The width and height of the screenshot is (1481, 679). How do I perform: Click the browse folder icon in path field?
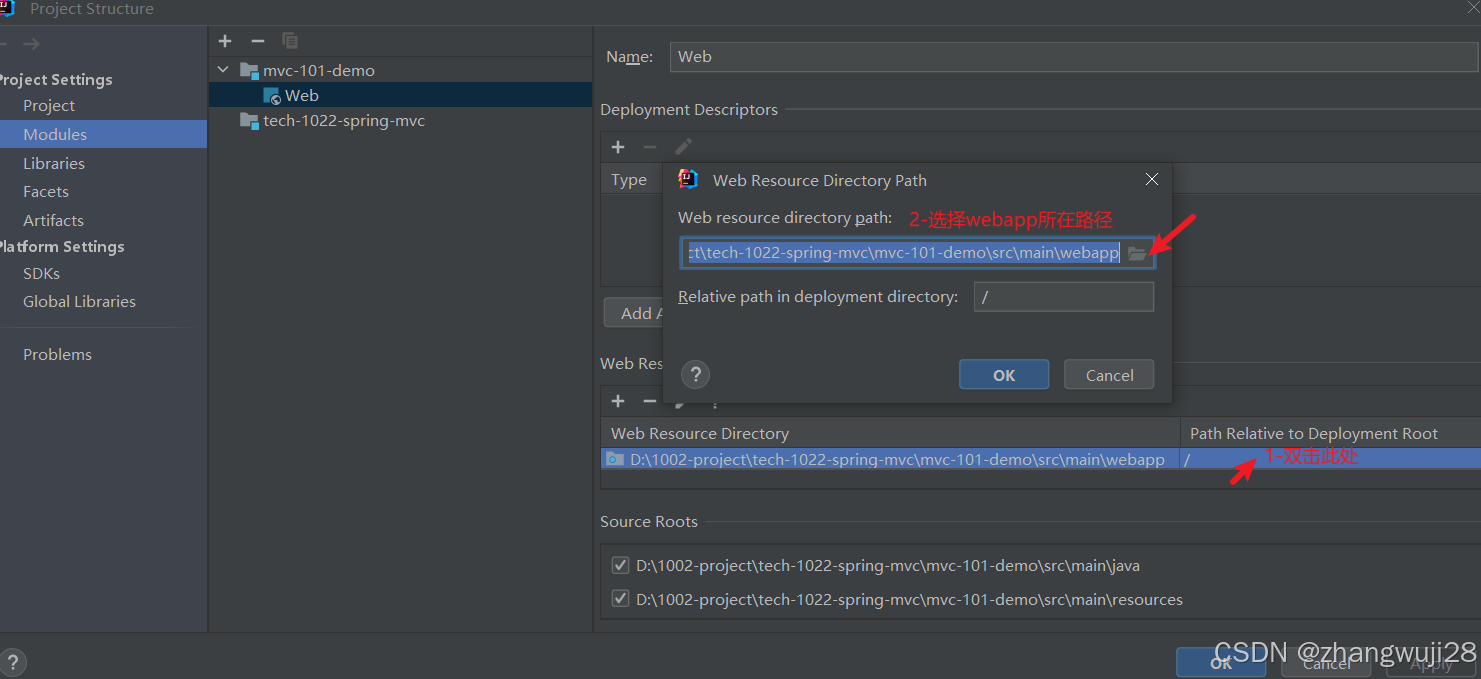(1137, 253)
